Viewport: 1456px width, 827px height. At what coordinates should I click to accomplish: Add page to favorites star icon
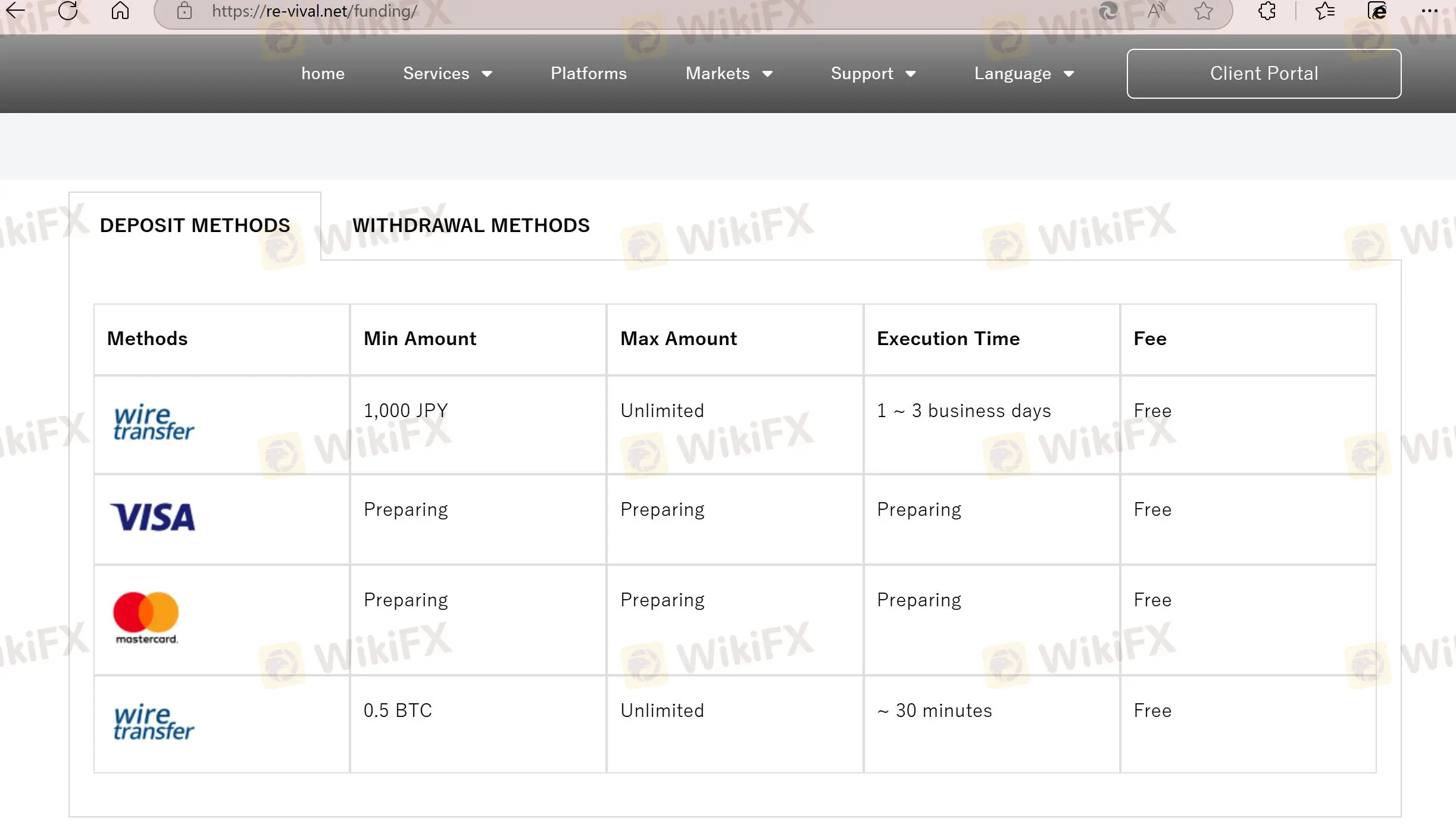[1203, 11]
